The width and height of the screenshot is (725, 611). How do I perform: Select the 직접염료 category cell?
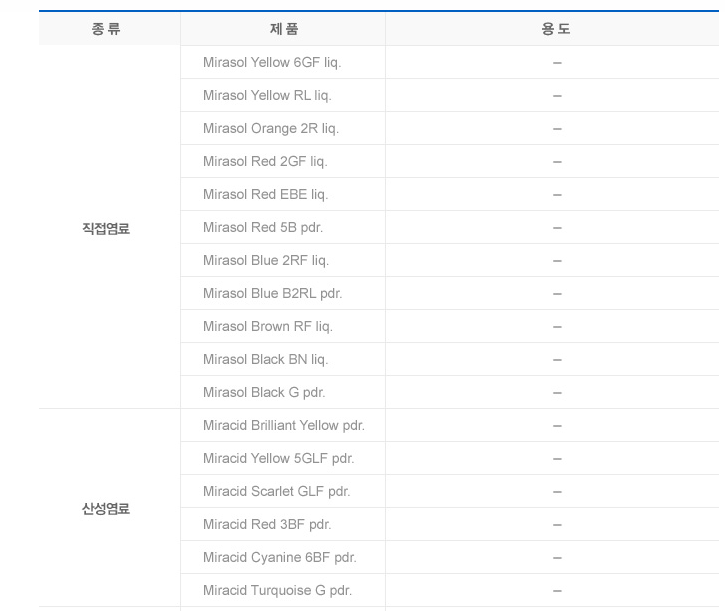tap(106, 228)
